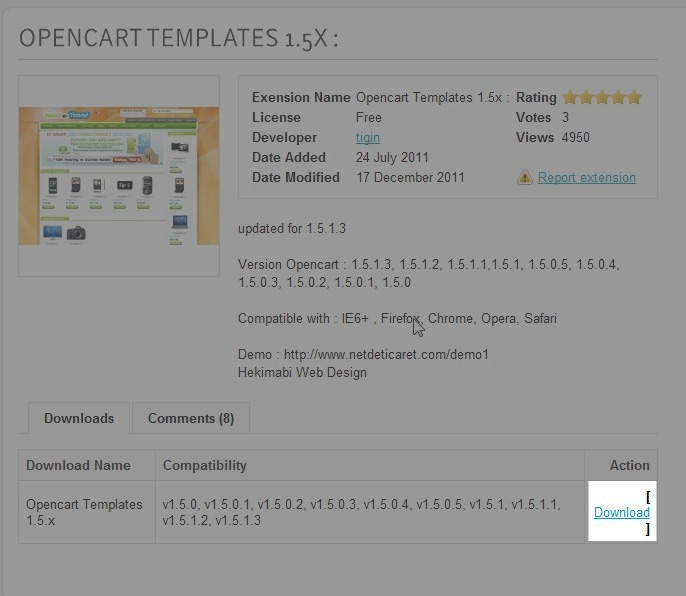Click the Report extension link

click(x=587, y=178)
